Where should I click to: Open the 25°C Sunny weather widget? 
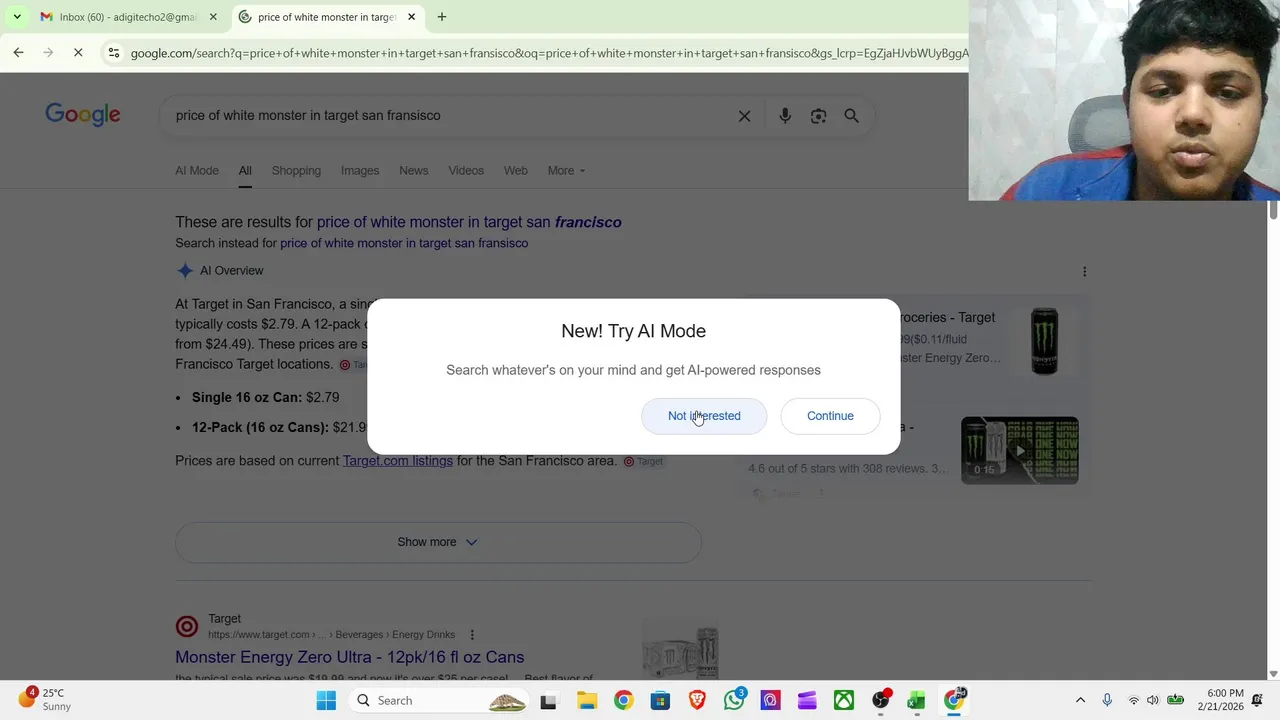click(x=45, y=699)
